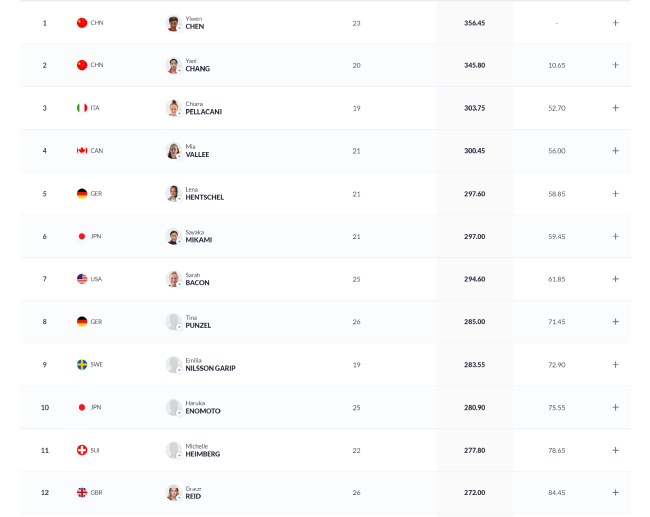This screenshot has height=517, width=650.
Task: Click the Great Britain flag icon
Action: (x=82, y=493)
